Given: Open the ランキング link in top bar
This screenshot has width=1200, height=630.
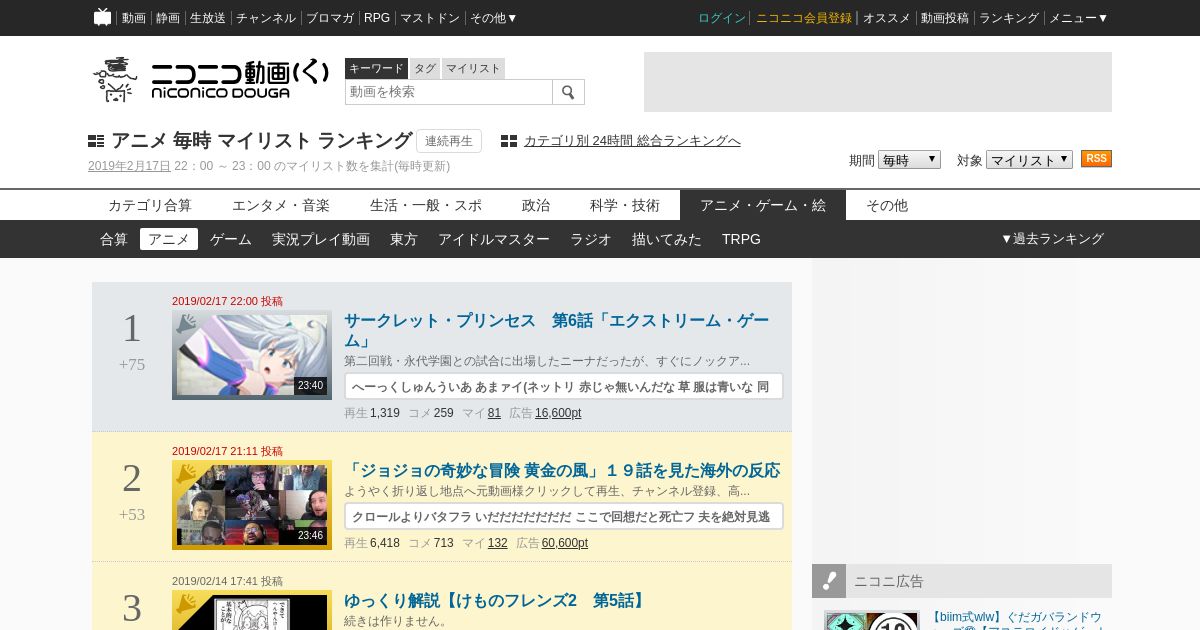Looking at the screenshot, I should tap(1009, 18).
